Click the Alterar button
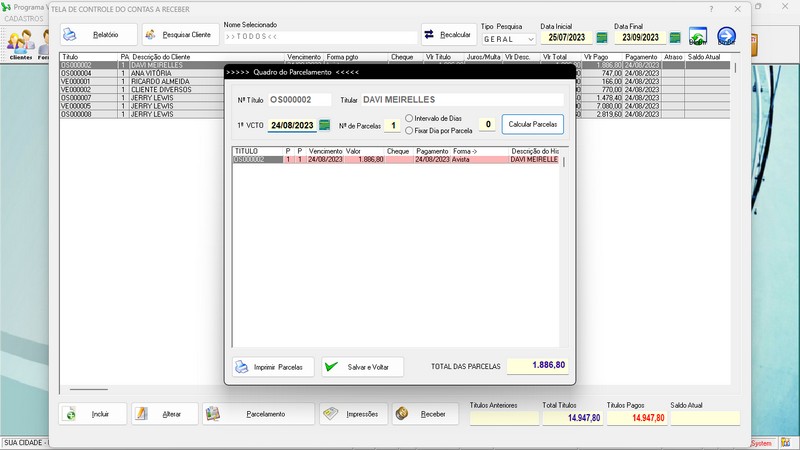The width and height of the screenshot is (800, 450). 164,414
